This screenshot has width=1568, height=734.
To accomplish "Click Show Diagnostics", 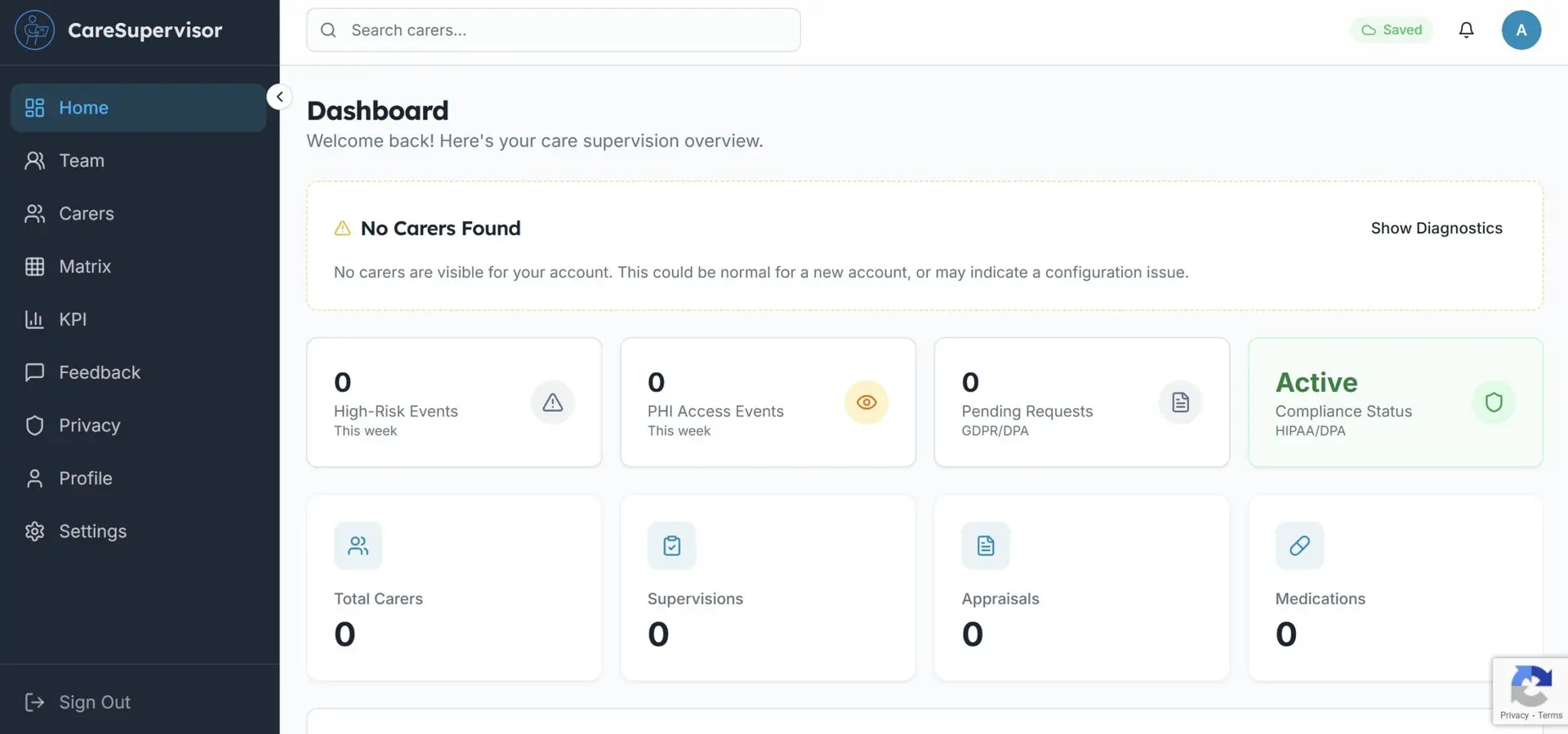I will pyautogui.click(x=1437, y=229).
